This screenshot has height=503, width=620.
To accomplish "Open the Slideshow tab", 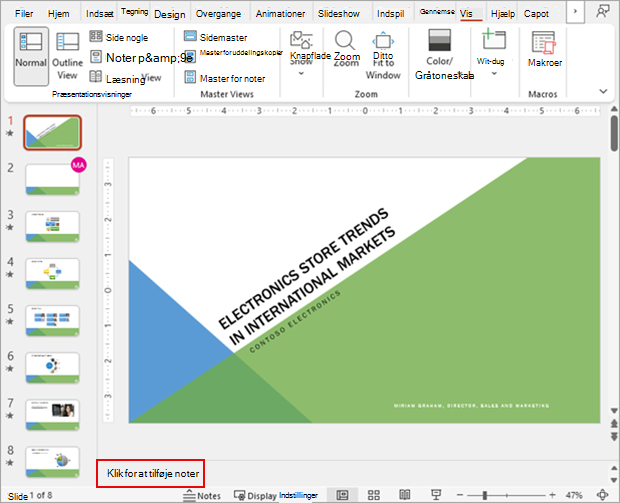I will pos(338,14).
